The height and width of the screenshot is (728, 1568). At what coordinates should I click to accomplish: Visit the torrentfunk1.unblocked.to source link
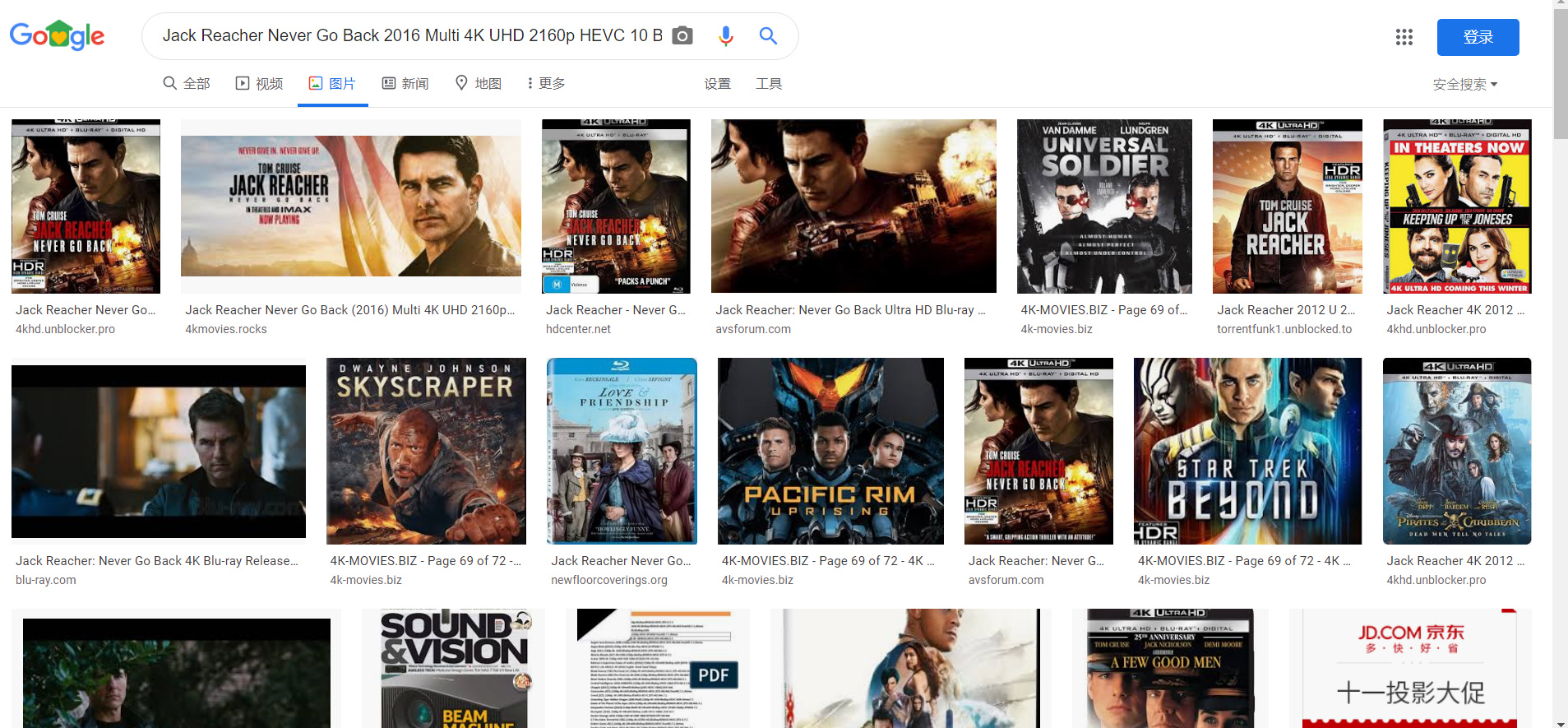(1284, 329)
